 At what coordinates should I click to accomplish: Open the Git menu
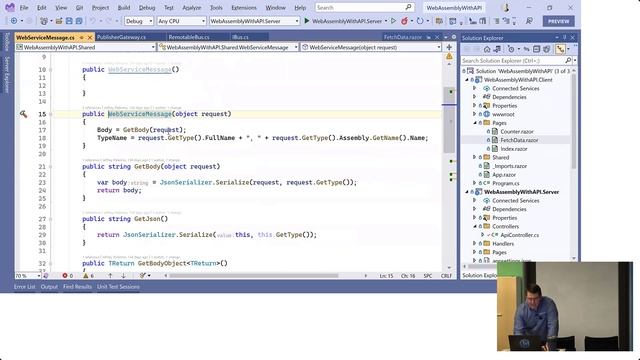point(80,8)
